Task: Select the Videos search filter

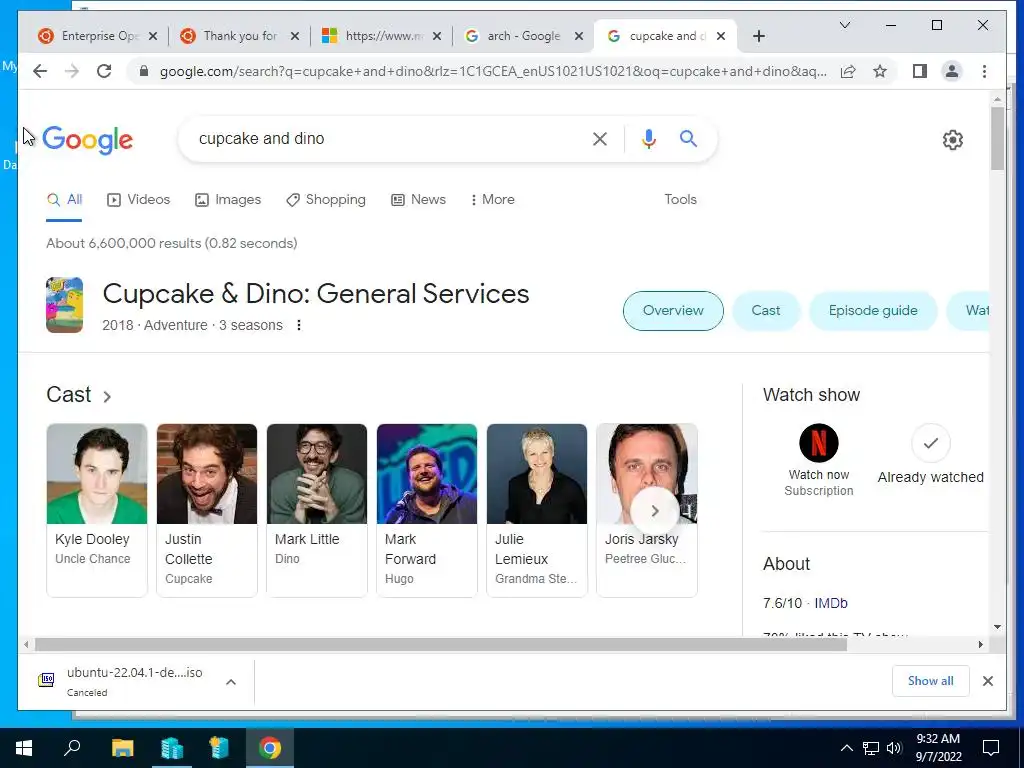Action: [x=138, y=200]
